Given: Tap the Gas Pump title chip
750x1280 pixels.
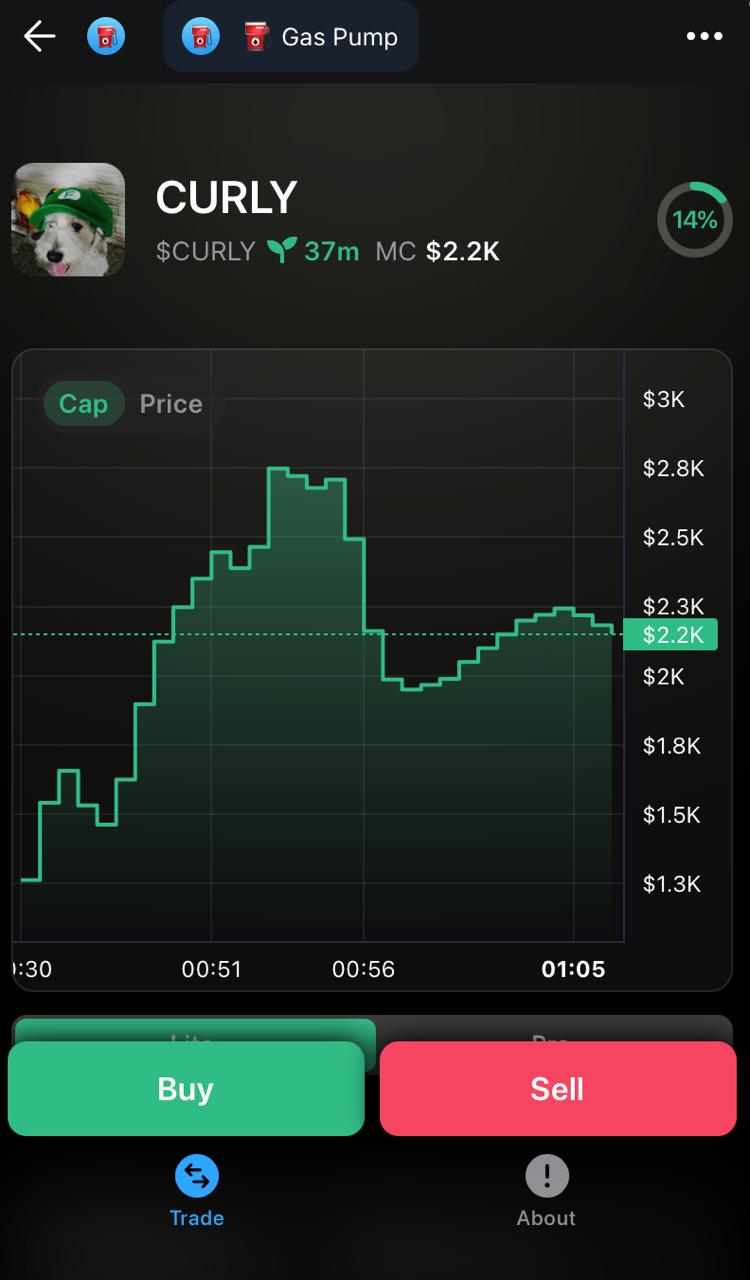Looking at the screenshot, I should point(291,37).
